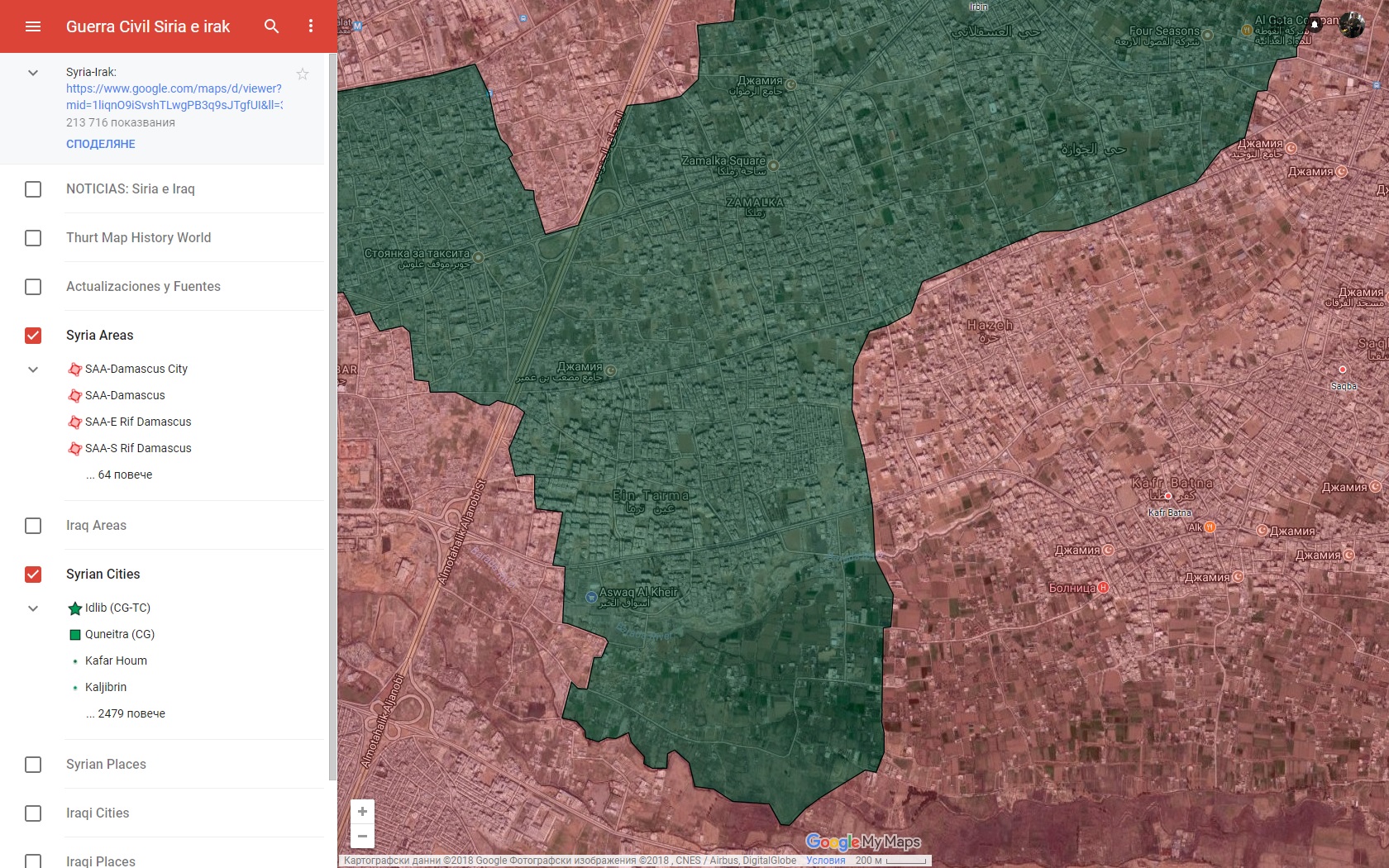This screenshot has width=1389, height=868.
Task: Select Quneitra (CG) list entry
Action: click(120, 634)
